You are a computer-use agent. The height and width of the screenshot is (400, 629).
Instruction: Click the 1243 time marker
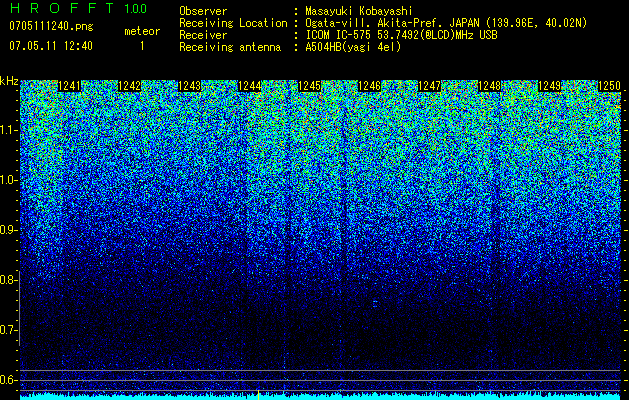click(x=189, y=86)
